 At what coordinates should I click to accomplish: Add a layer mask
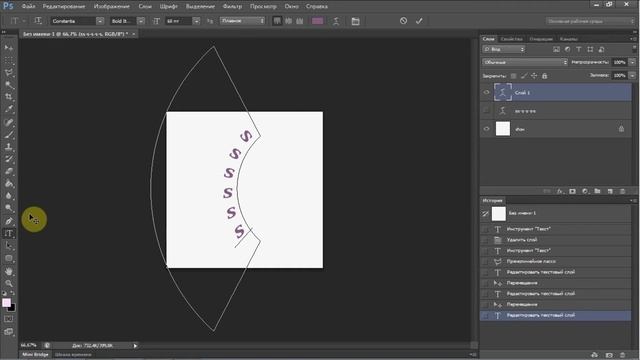tap(572, 191)
